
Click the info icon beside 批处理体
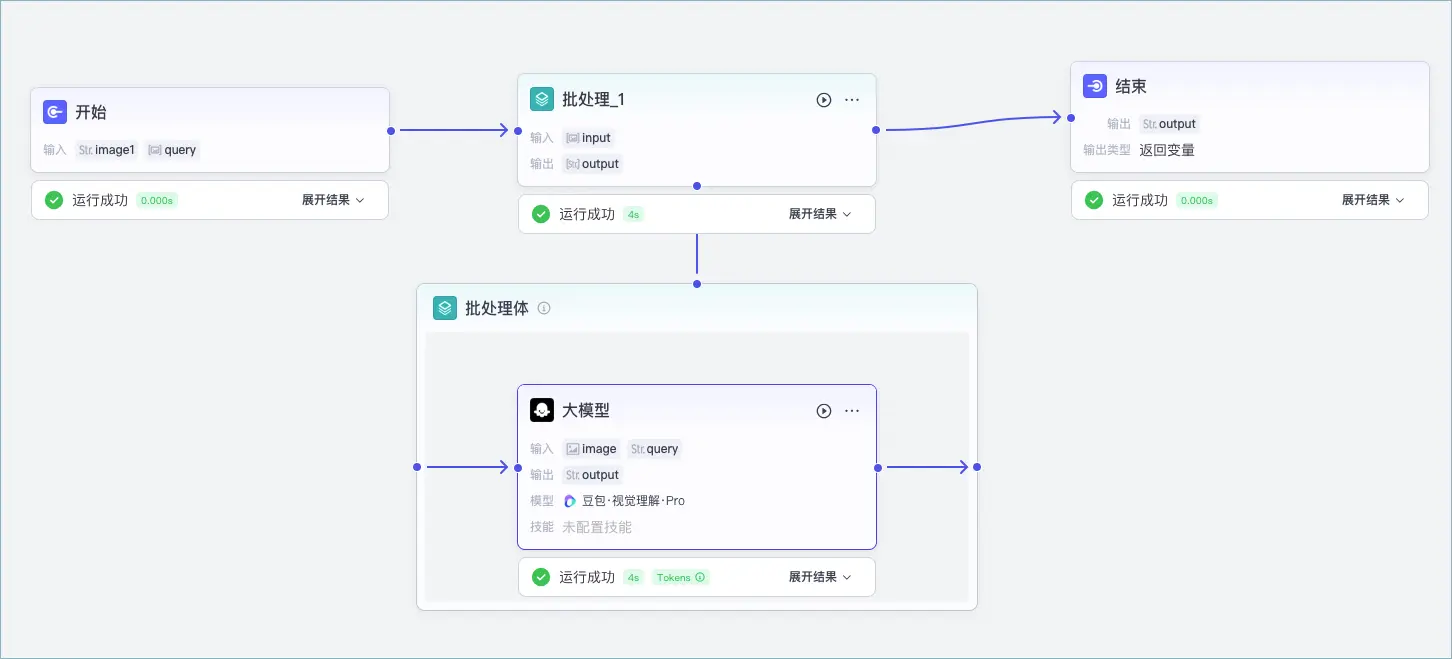[x=544, y=308]
